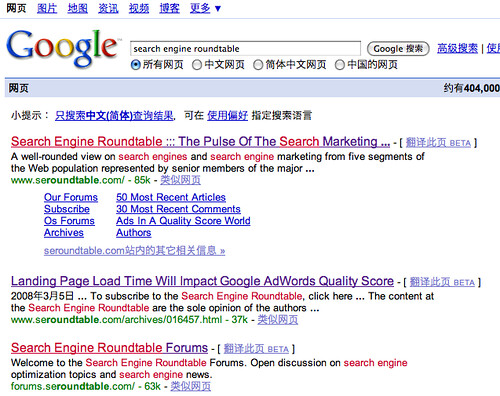The height and width of the screenshot is (396, 500).
Task: Click 类似网页 next to archives/016457.html
Action: click(278, 320)
